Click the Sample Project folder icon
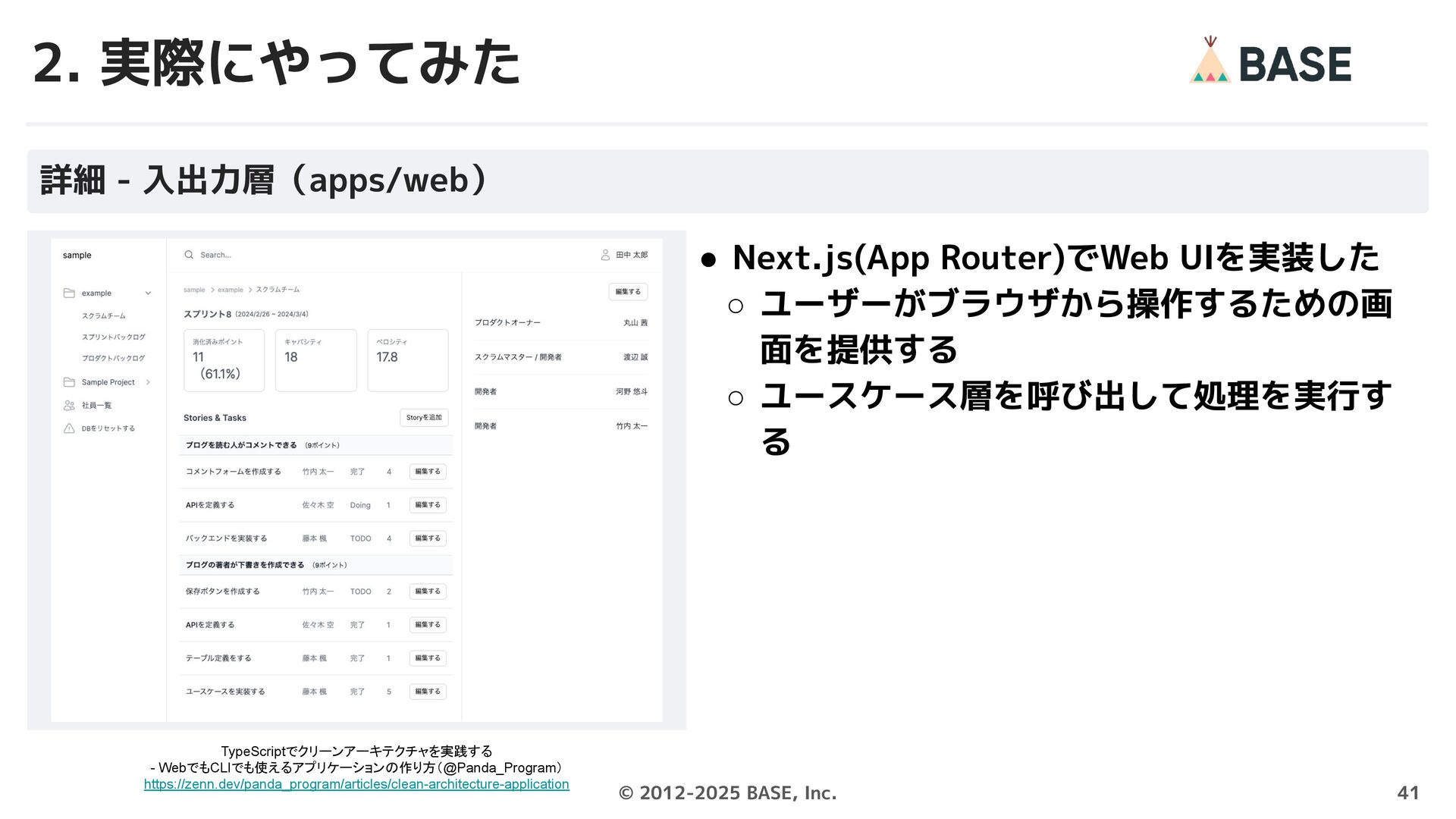 click(x=69, y=382)
